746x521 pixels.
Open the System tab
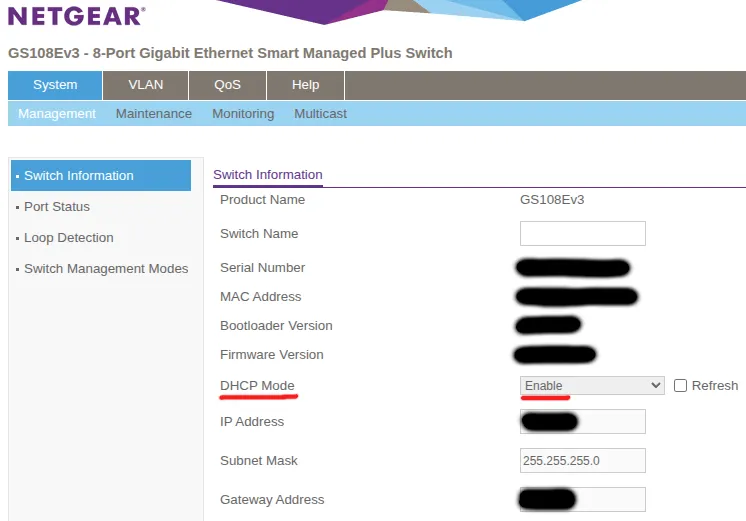tap(55, 85)
